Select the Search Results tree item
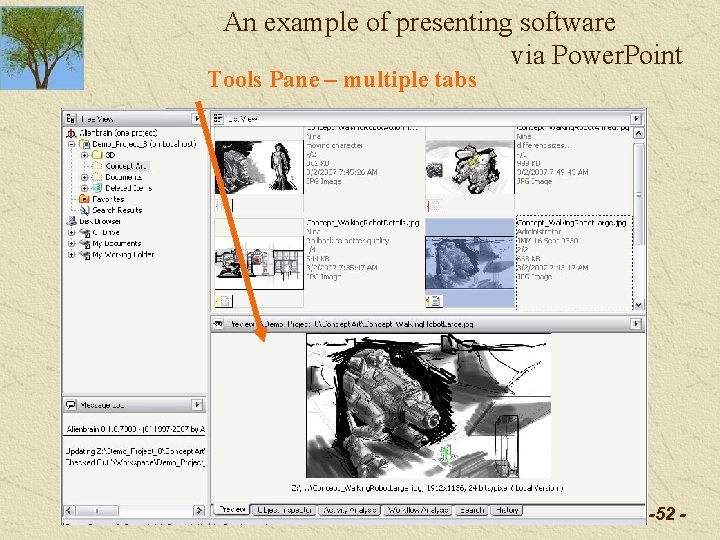720x540 pixels. coord(117,210)
